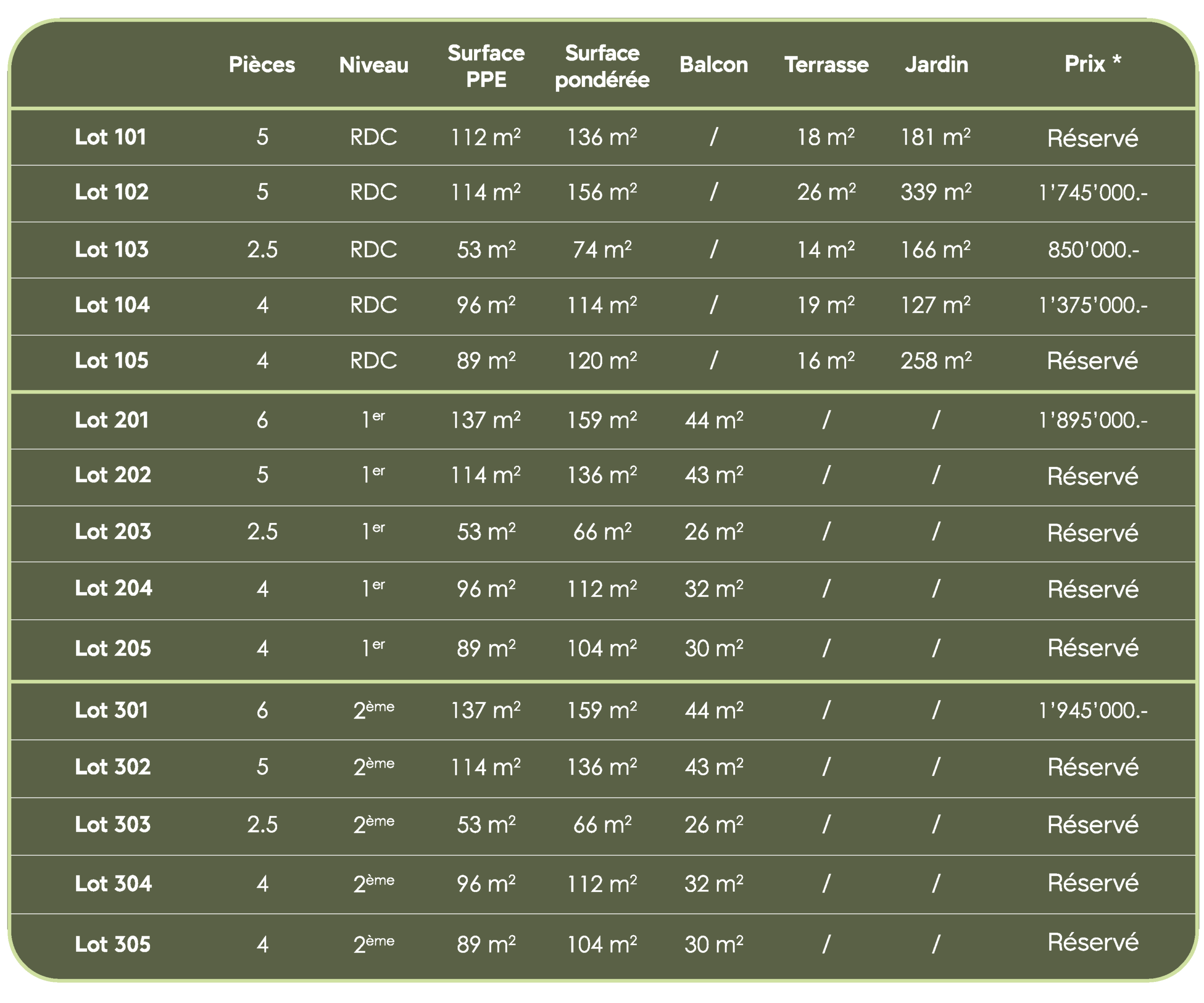Click Réservé status for Lot 105
The width and height of the screenshot is (1204, 1003).
click(1093, 361)
